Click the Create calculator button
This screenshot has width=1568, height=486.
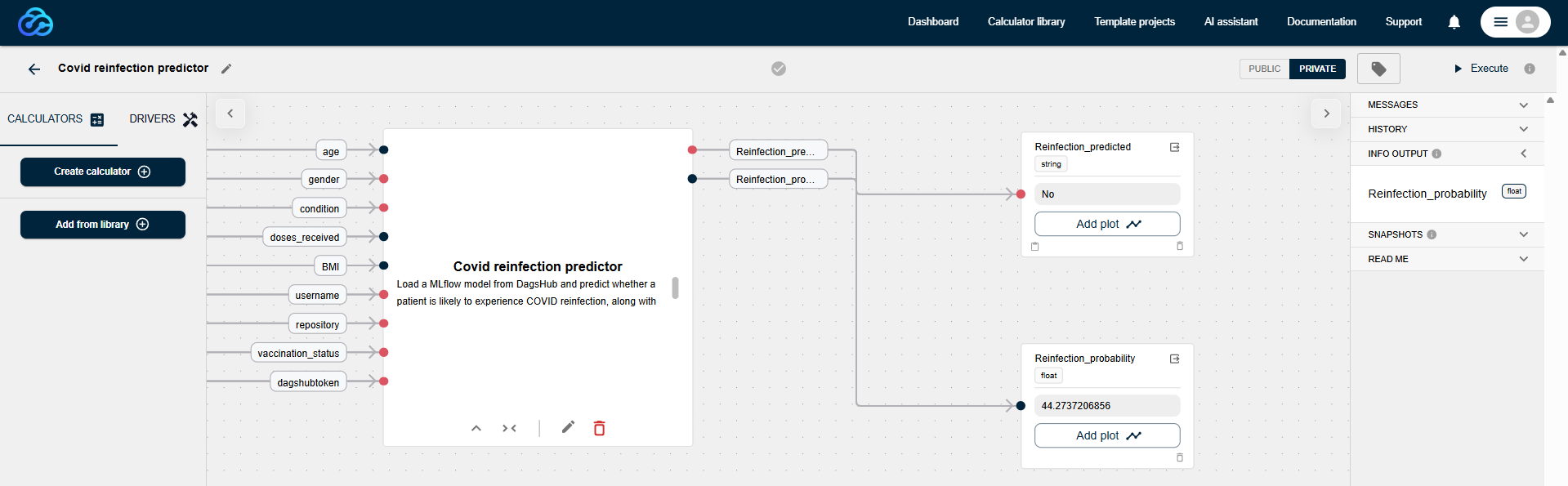(x=103, y=172)
